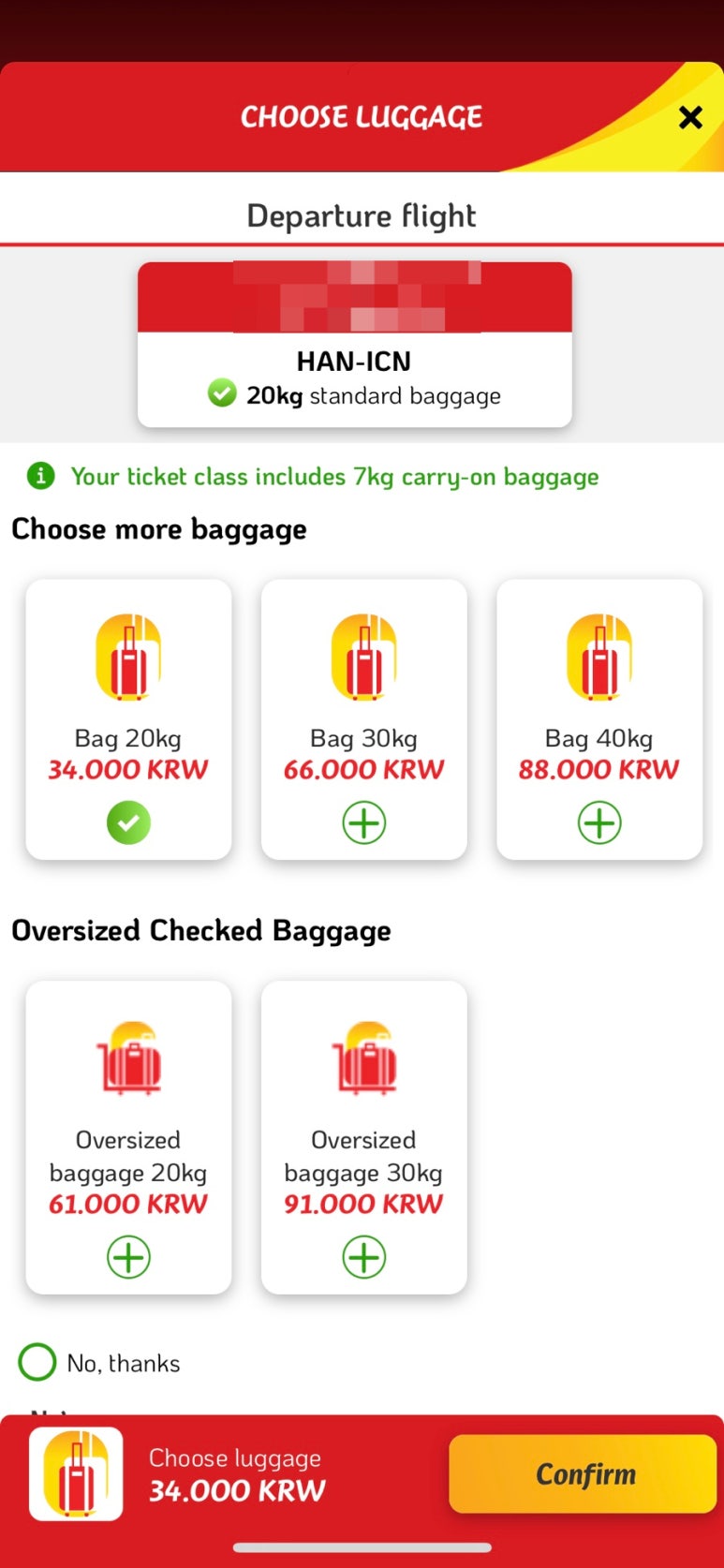Add Bag 40kg with plus icon
Image resolution: width=724 pixels, height=1568 pixels.
point(599,823)
